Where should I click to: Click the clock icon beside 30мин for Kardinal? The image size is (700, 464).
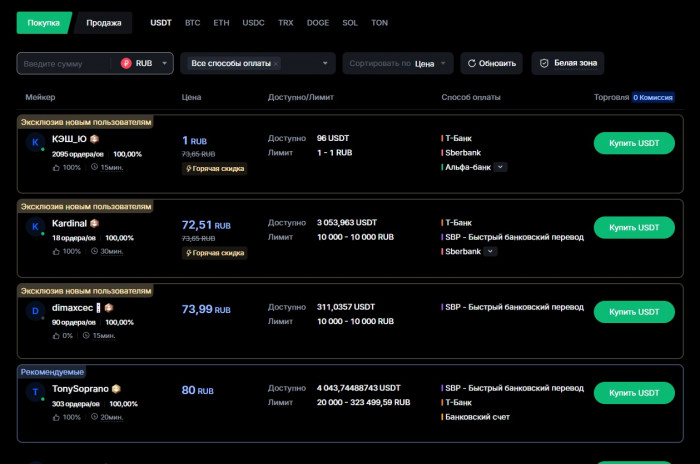click(x=94, y=251)
